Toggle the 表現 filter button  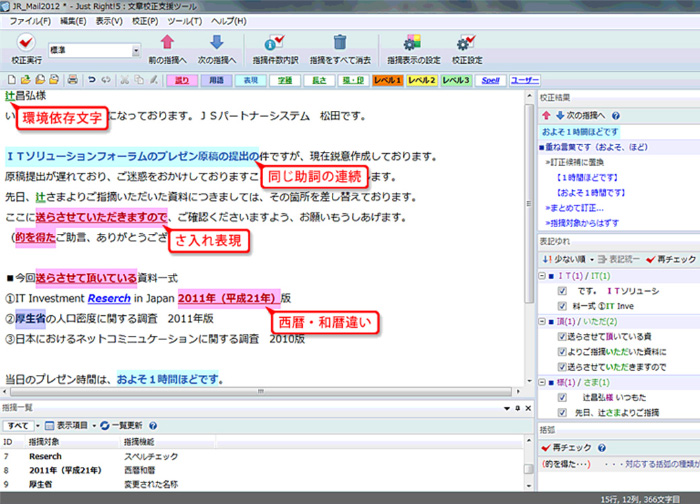click(251, 80)
